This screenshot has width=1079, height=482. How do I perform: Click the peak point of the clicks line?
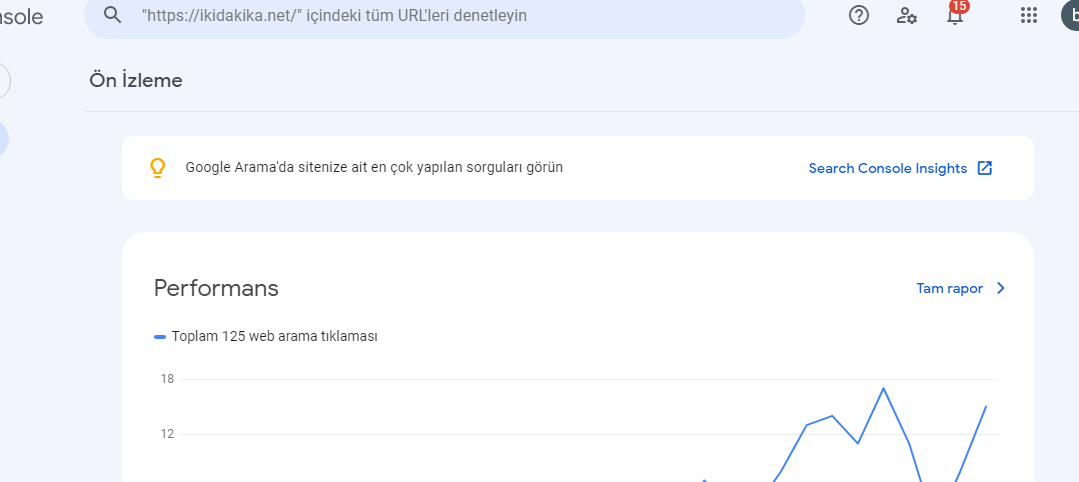[883, 388]
